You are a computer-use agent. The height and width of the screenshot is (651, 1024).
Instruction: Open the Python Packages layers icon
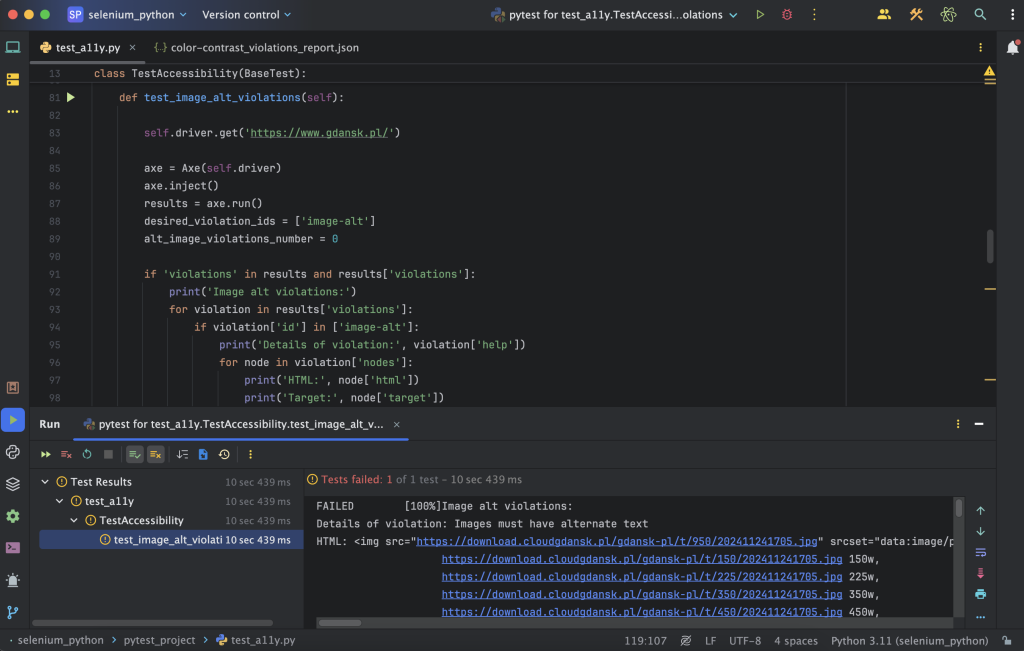pos(13,484)
